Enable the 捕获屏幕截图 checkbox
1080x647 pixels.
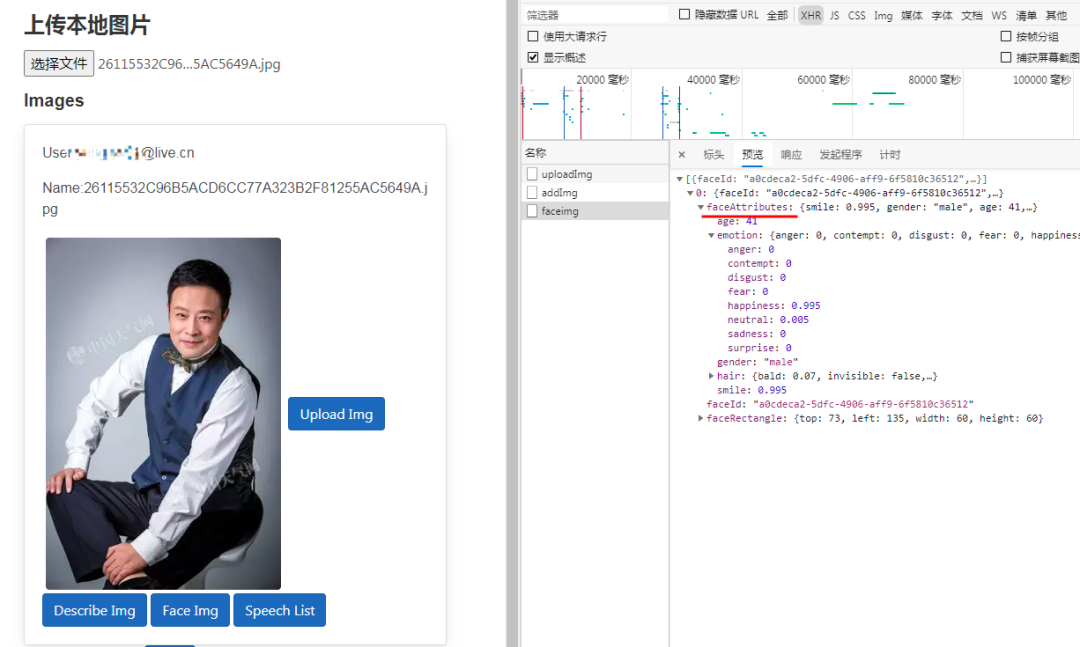1006,57
